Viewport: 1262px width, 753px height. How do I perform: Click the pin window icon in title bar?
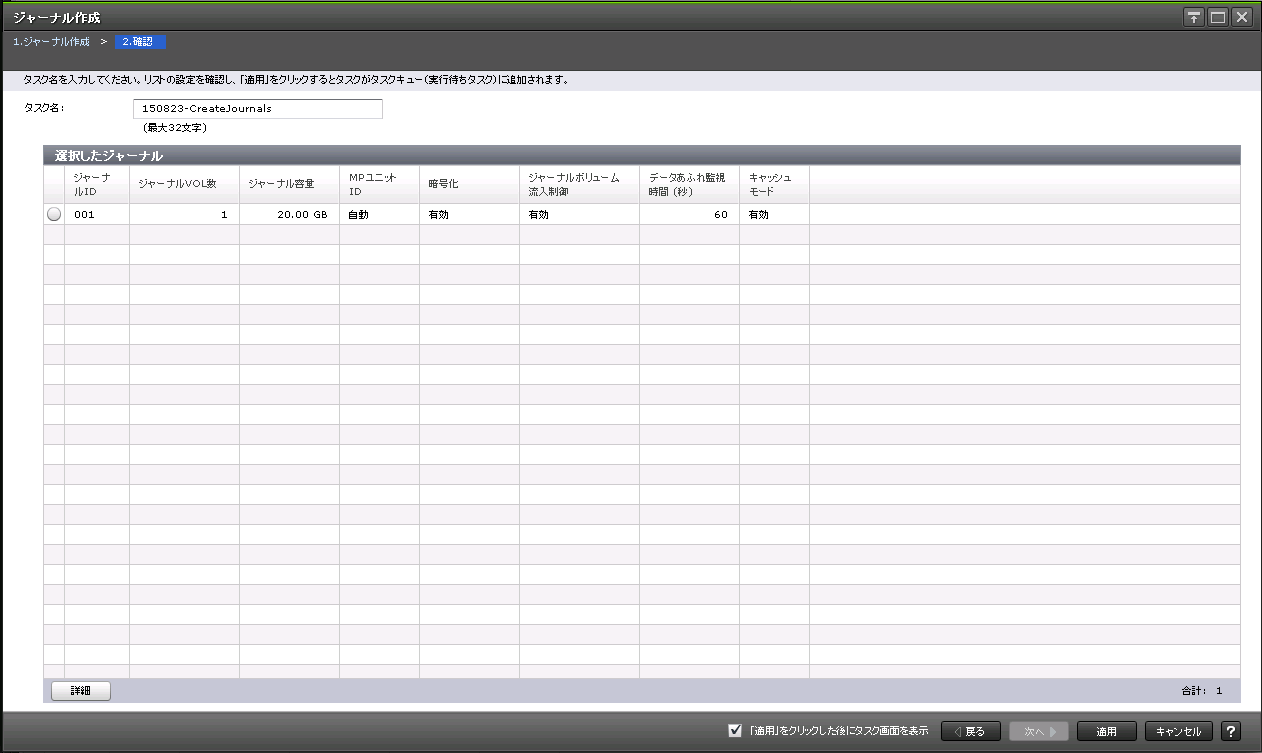tap(1194, 17)
